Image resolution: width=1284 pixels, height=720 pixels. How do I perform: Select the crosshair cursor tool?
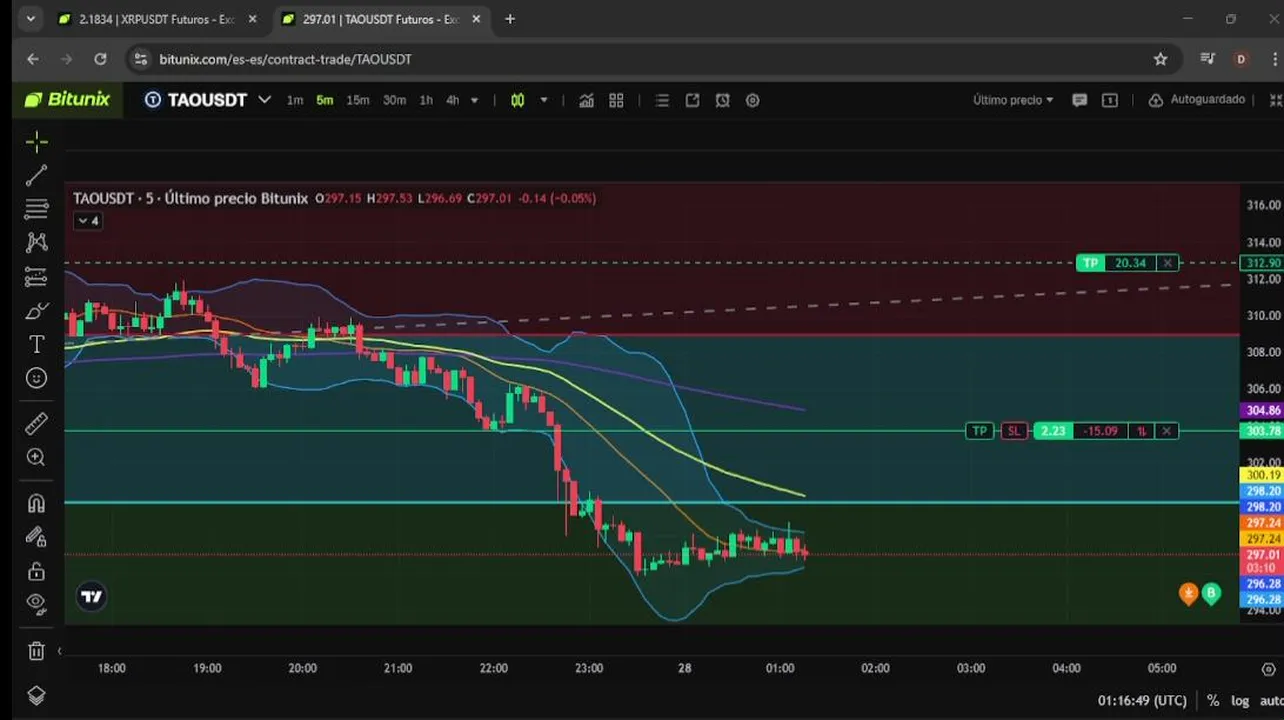point(36,142)
